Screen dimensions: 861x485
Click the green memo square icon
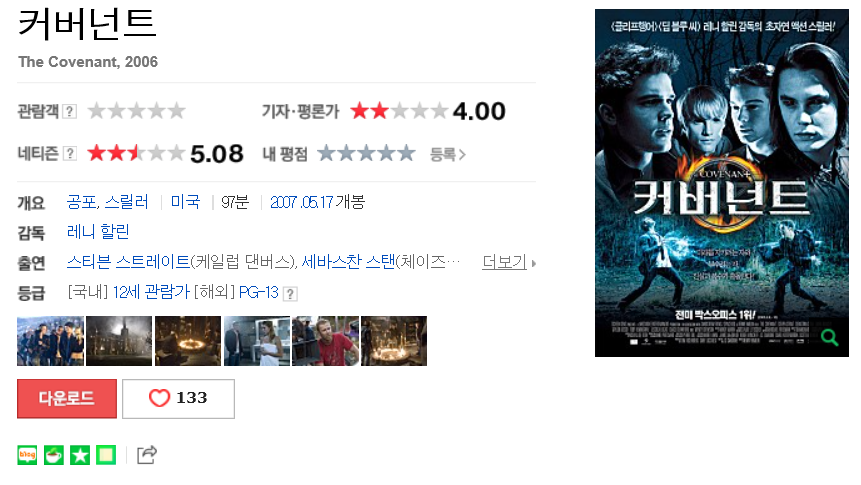coord(106,455)
